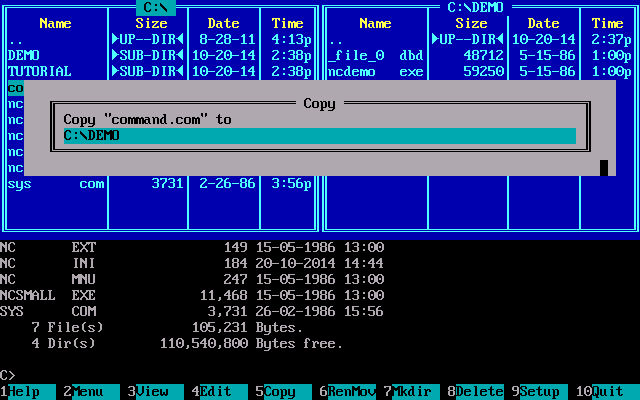Click the 59250 size value of ncdemo
Image resolution: width=640 pixels, height=400 pixels.
coord(484,71)
